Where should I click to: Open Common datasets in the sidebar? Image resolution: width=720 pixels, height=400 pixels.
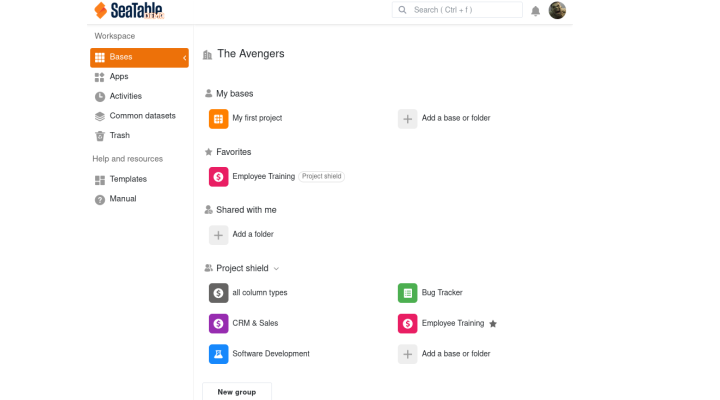tap(142, 116)
